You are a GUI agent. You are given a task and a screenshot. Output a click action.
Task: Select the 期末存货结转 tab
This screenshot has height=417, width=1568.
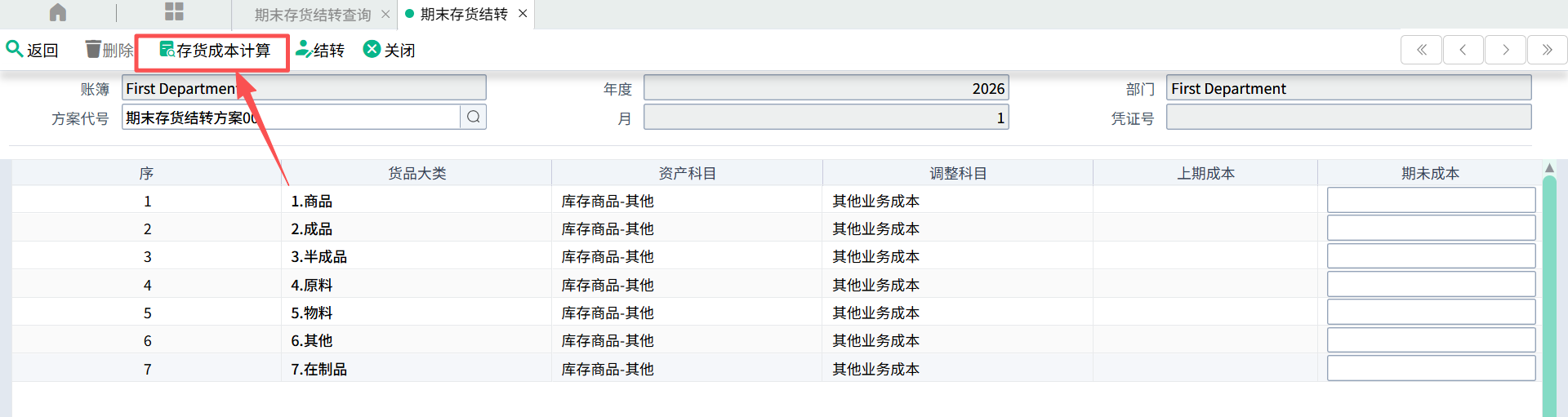point(463,15)
